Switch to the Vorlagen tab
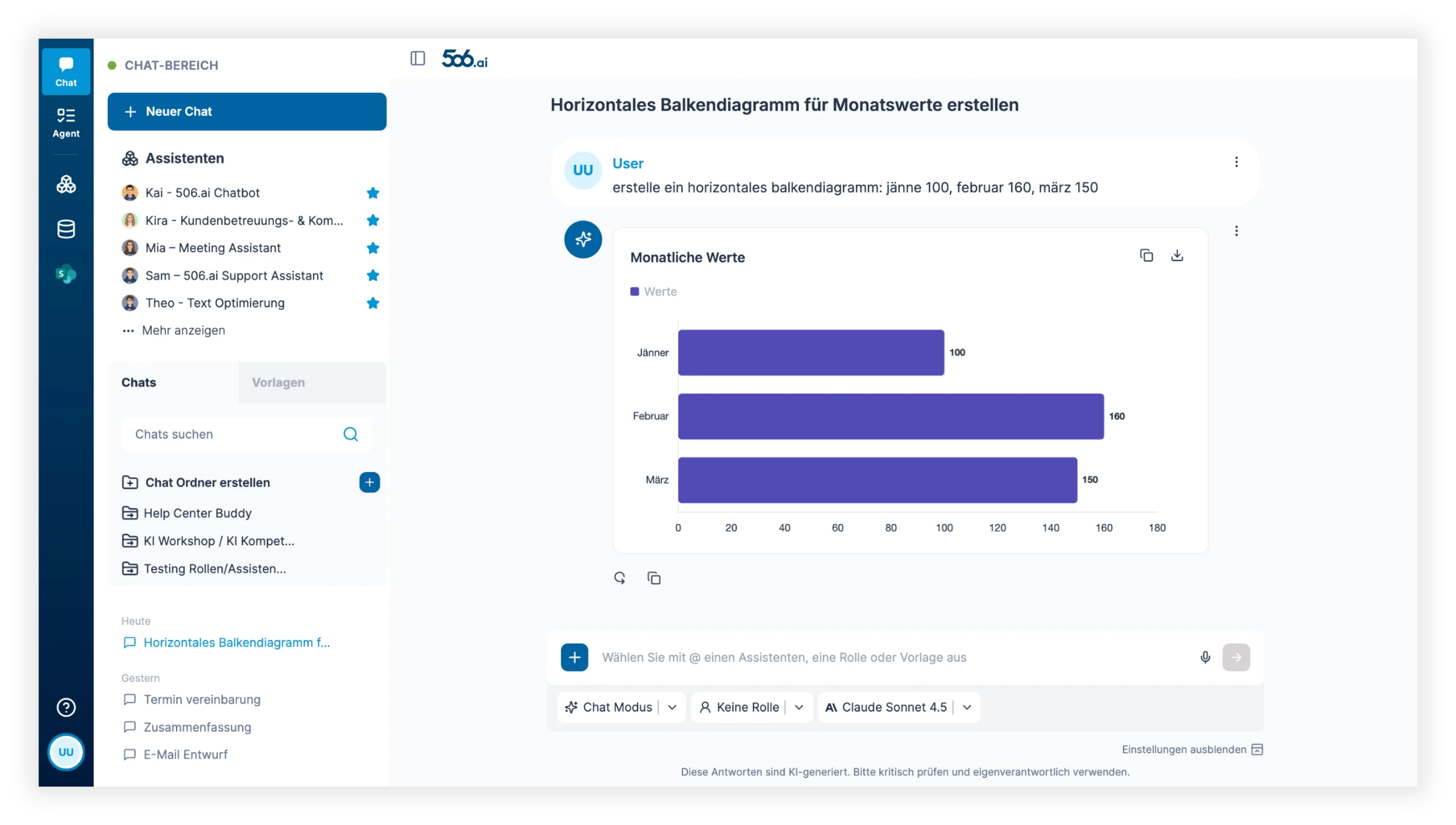This screenshot has width=1456, height=825. point(312,383)
